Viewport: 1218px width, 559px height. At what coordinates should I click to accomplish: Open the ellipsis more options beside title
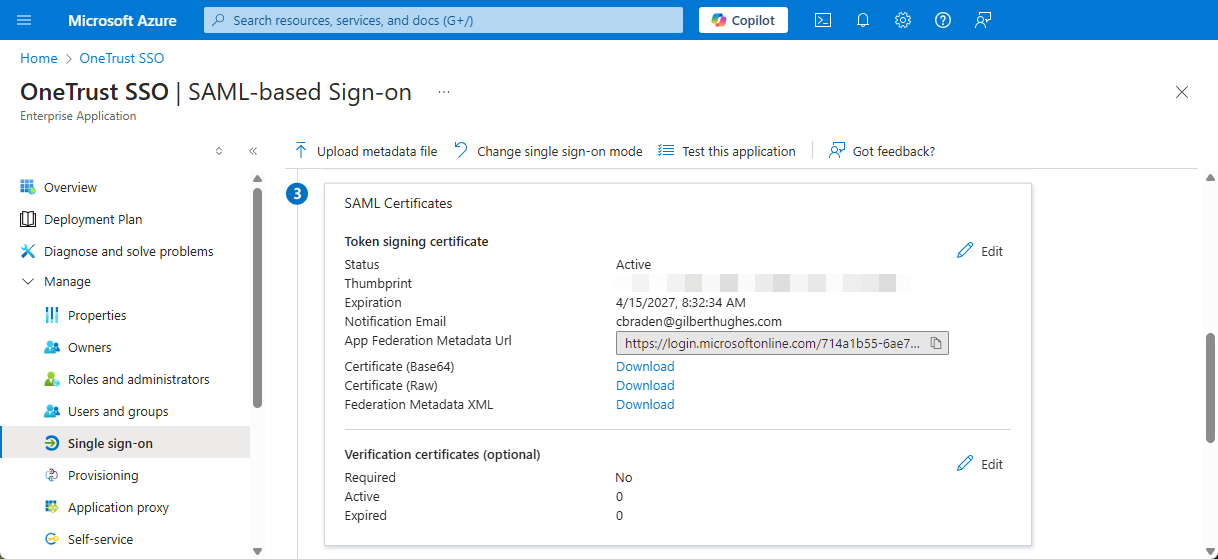444,92
